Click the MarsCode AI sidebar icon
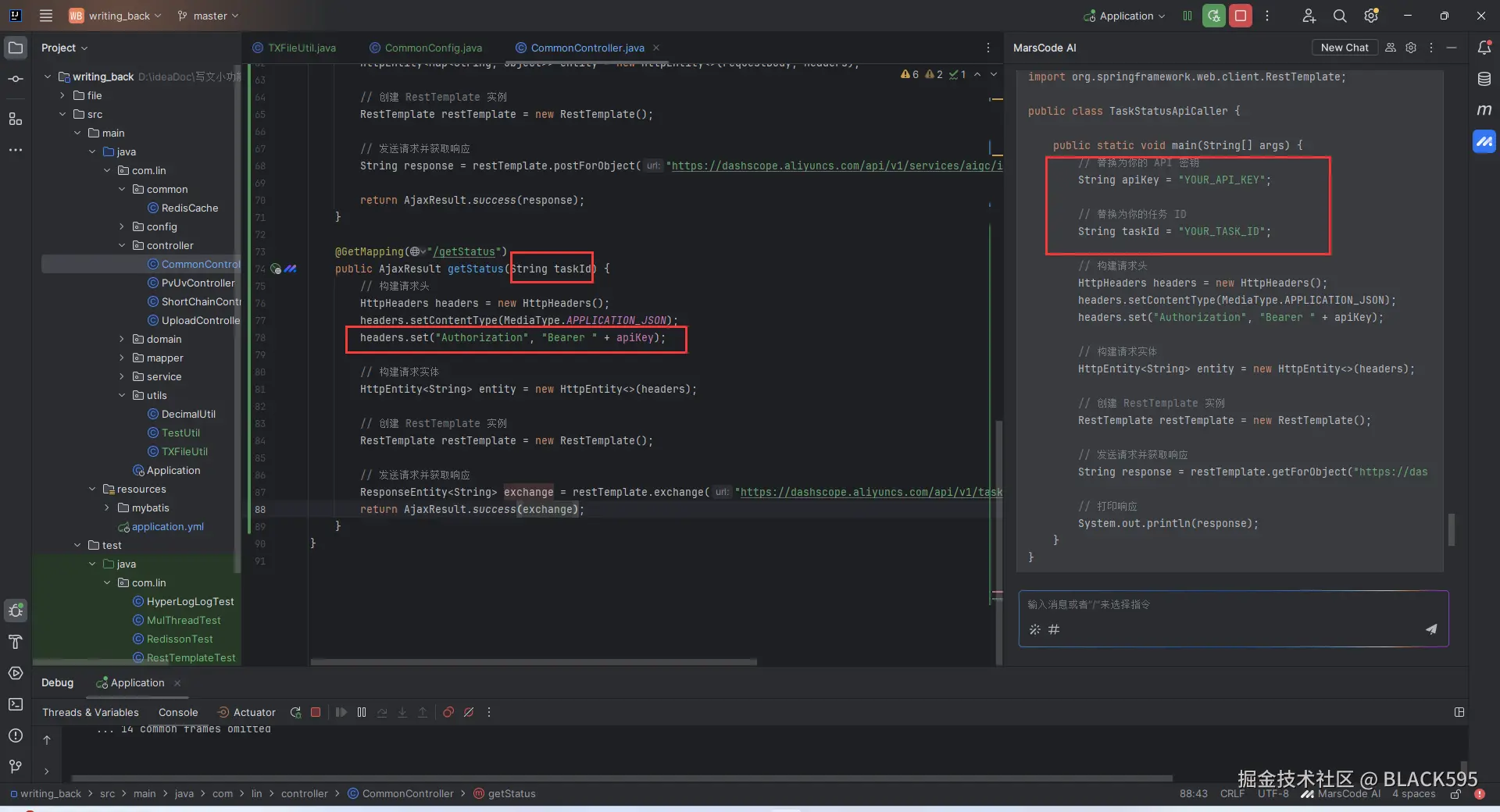Viewport: 1500px width, 812px height. (1484, 141)
